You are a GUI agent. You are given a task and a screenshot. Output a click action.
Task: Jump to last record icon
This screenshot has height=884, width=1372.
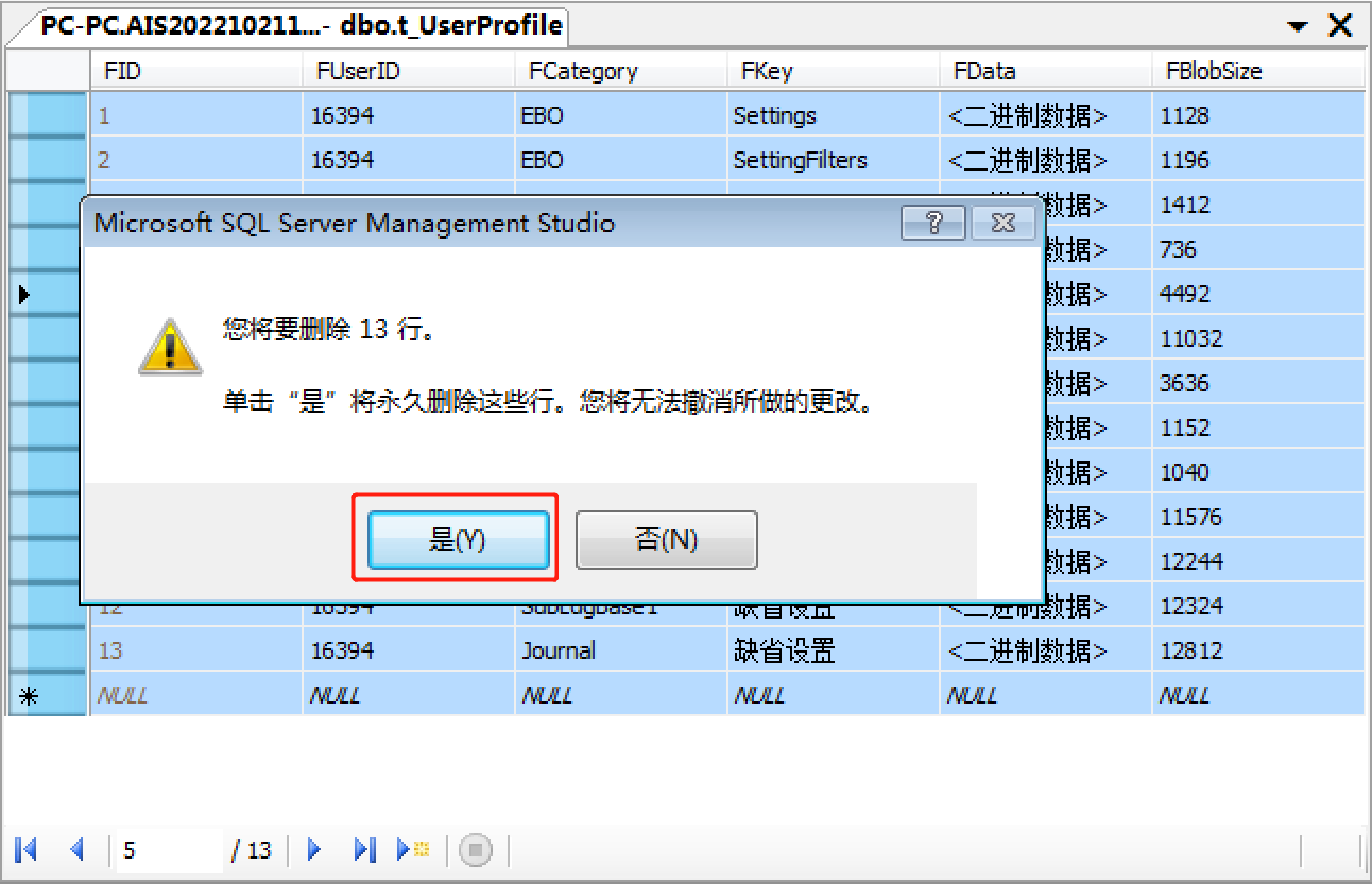click(x=365, y=849)
